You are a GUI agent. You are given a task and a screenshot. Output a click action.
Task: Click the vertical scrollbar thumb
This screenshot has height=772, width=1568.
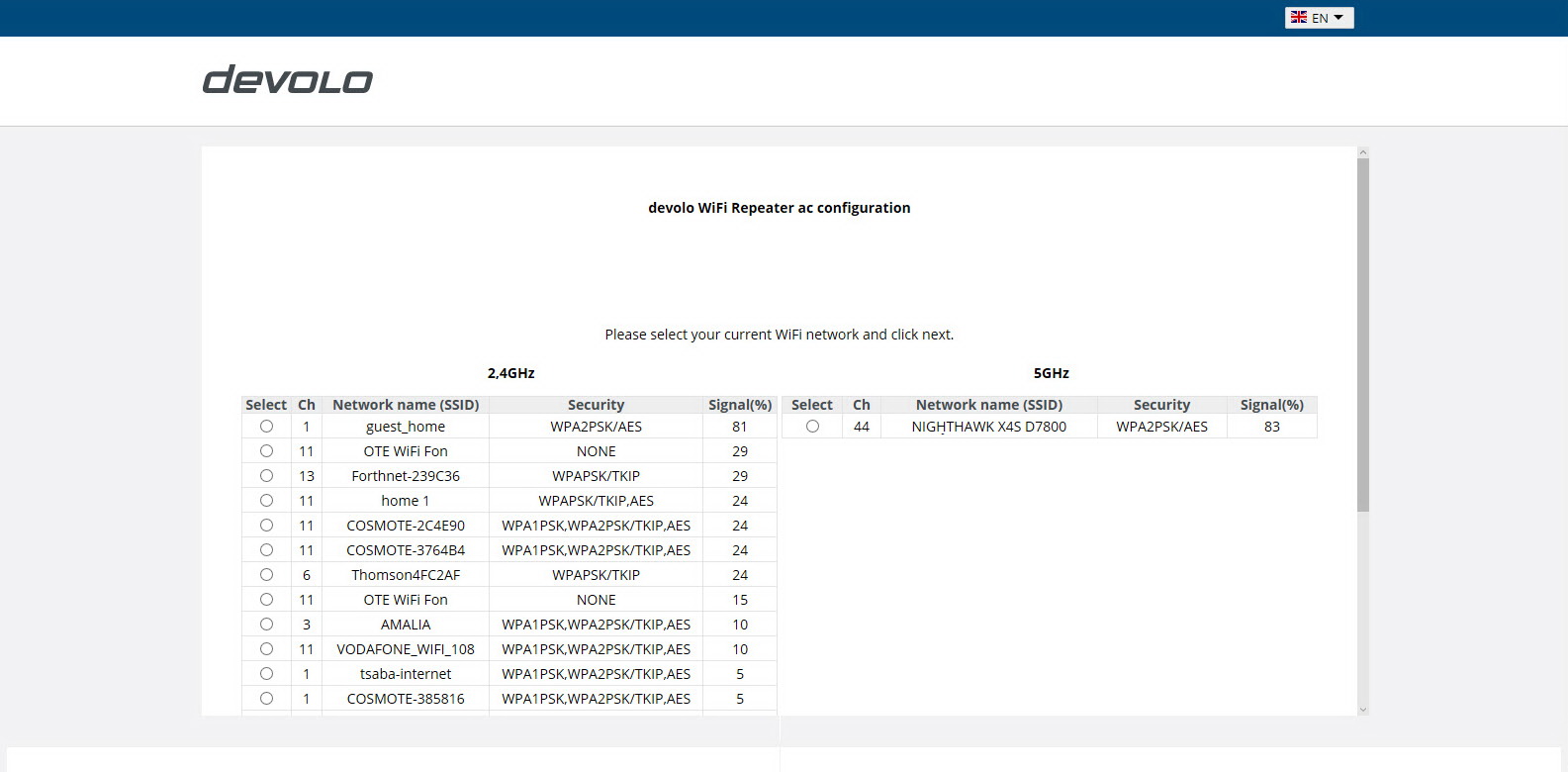pyautogui.click(x=1363, y=335)
